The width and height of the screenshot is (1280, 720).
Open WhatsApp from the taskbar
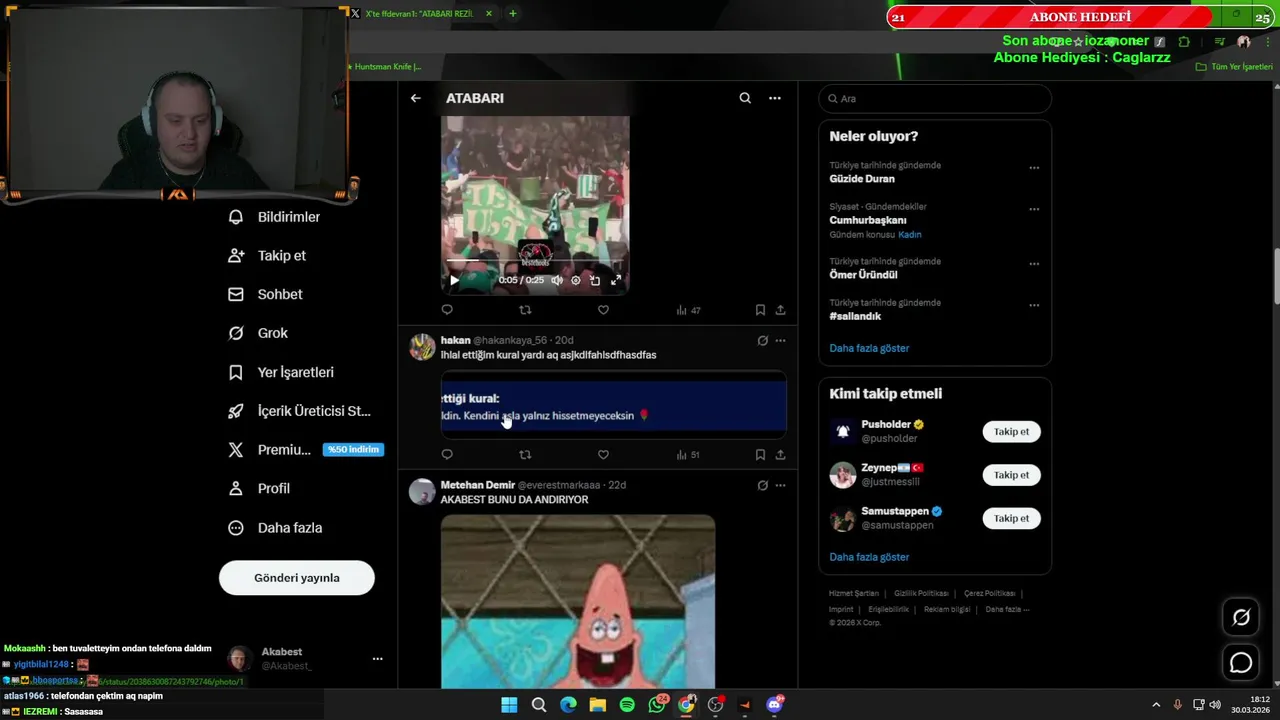click(657, 705)
